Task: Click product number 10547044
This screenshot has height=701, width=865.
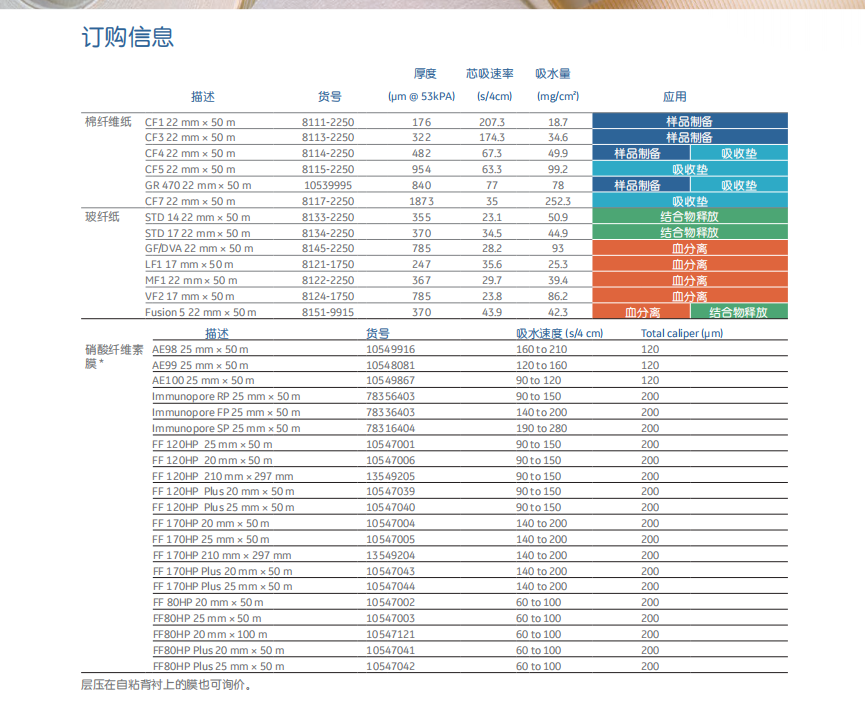Action: tap(391, 587)
